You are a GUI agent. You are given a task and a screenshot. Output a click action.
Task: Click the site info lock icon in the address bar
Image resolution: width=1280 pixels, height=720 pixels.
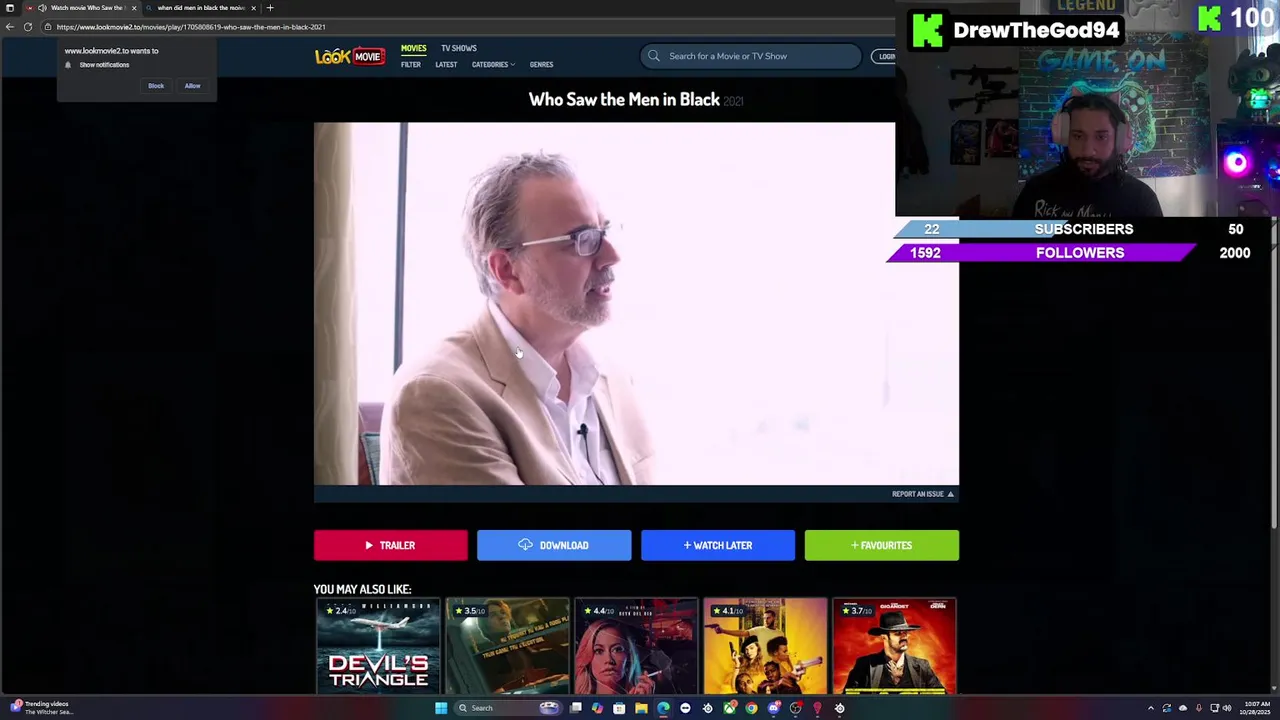coord(47,27)
